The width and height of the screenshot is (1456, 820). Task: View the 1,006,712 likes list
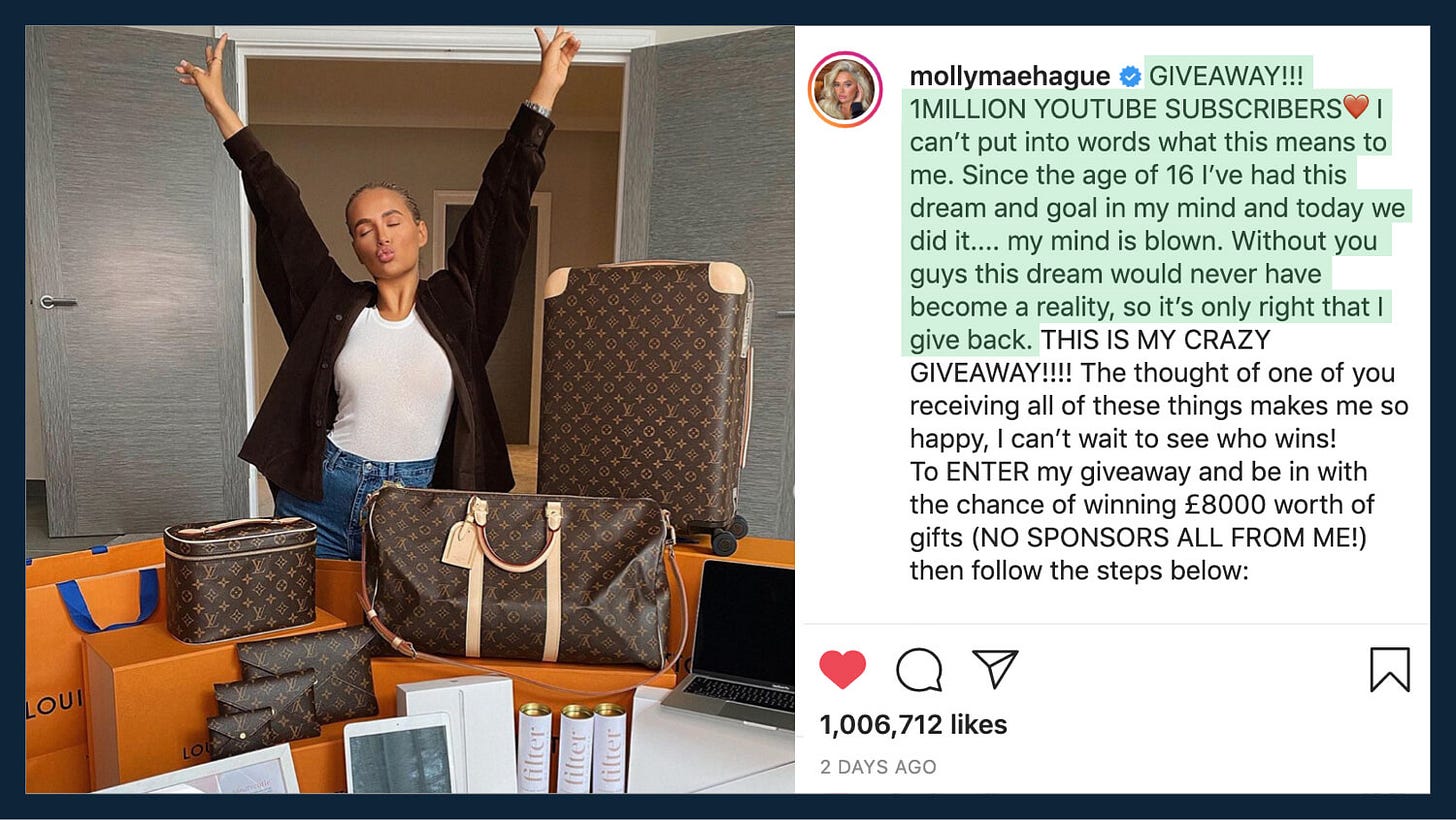pyautogui.click(x=913, y=725)
